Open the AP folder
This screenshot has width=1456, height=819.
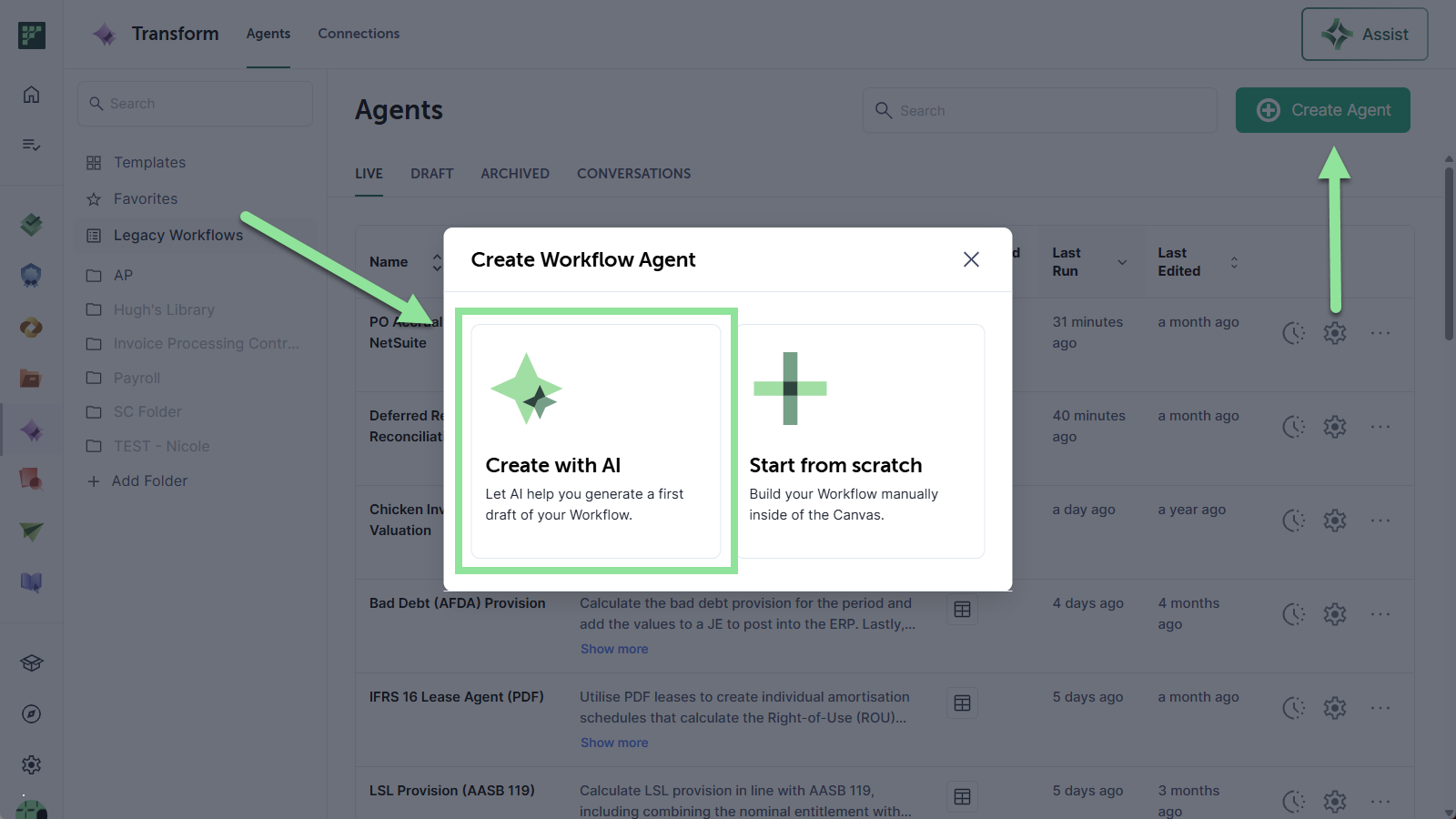pos(123,275)
